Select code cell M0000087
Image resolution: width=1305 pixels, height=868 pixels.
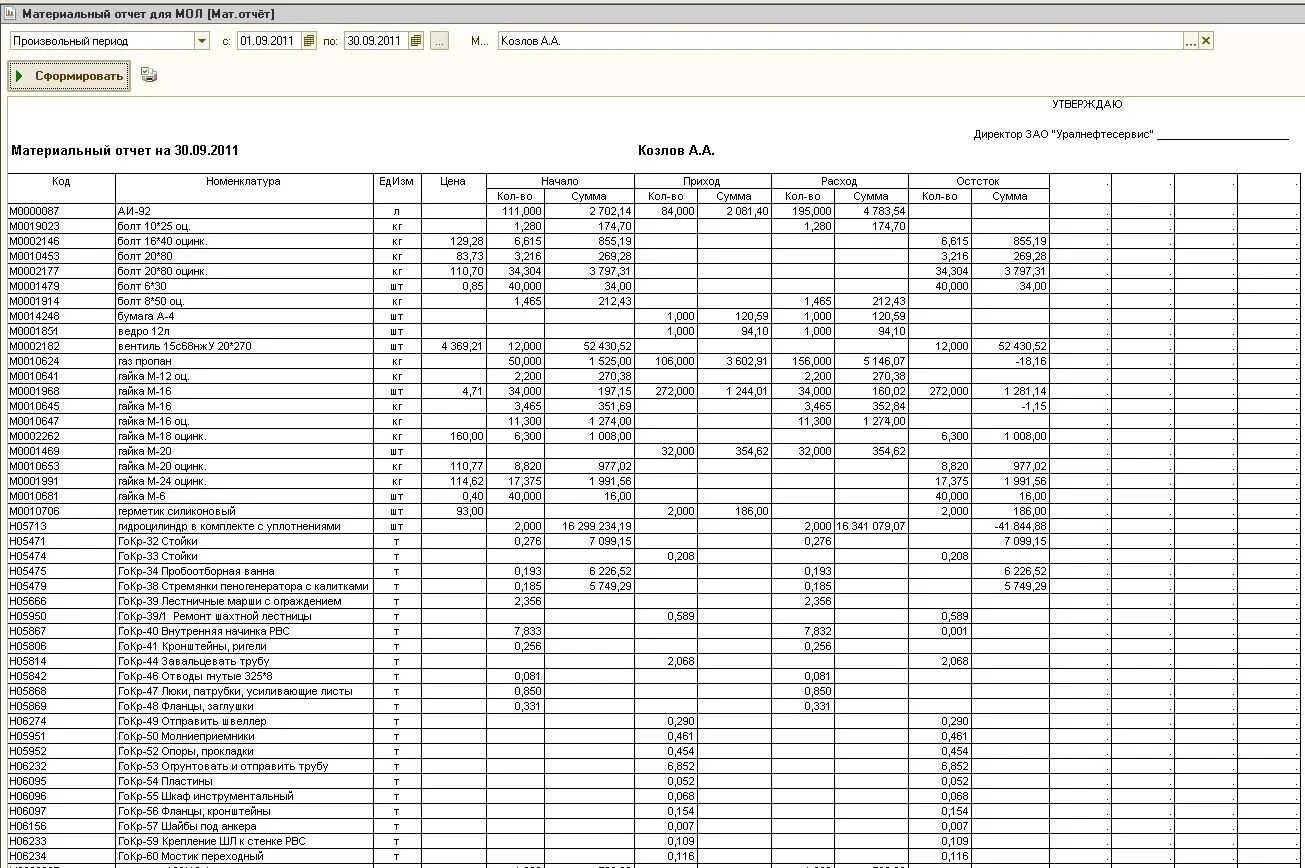[62, 211]
